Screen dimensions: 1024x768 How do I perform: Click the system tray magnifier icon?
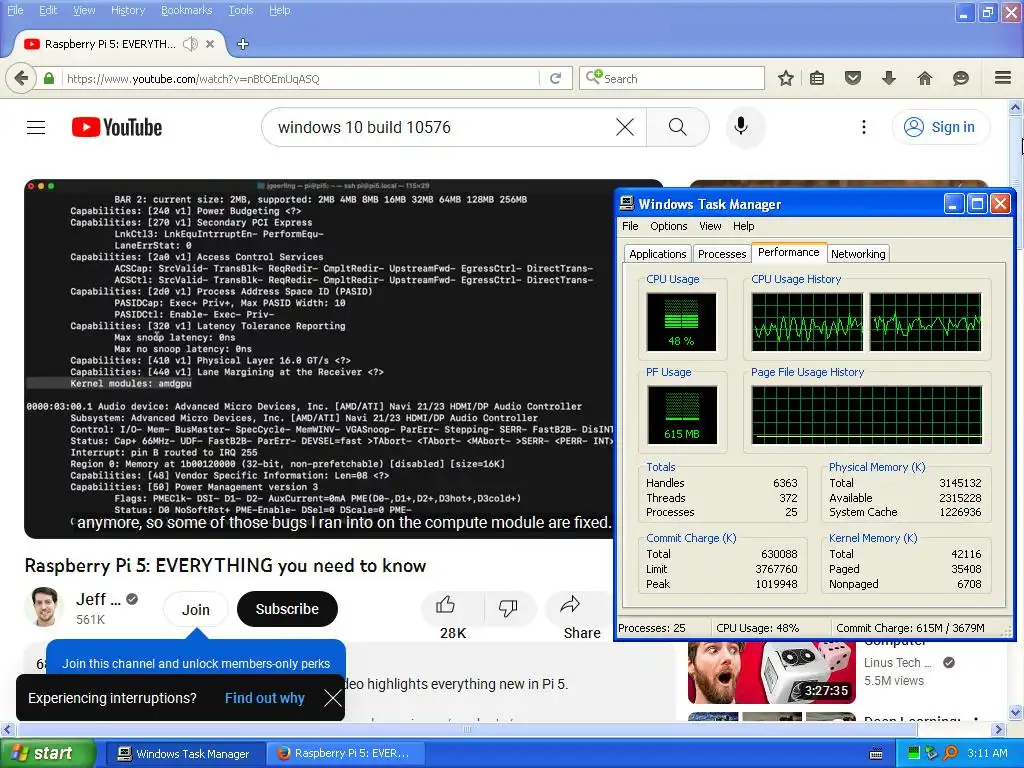[950, 753]
